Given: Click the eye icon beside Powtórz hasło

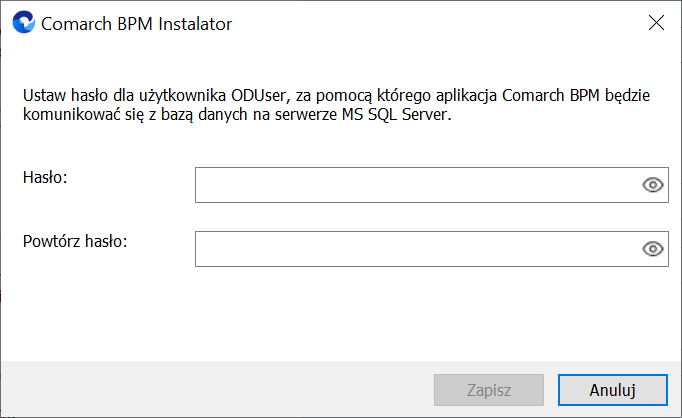Looking at the screenshot, I should point(652,249).
